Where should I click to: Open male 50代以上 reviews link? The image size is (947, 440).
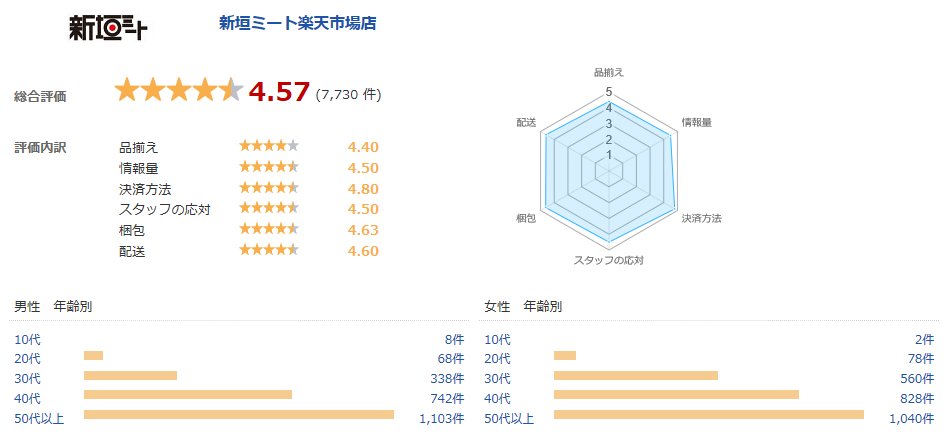click(39, 418)
